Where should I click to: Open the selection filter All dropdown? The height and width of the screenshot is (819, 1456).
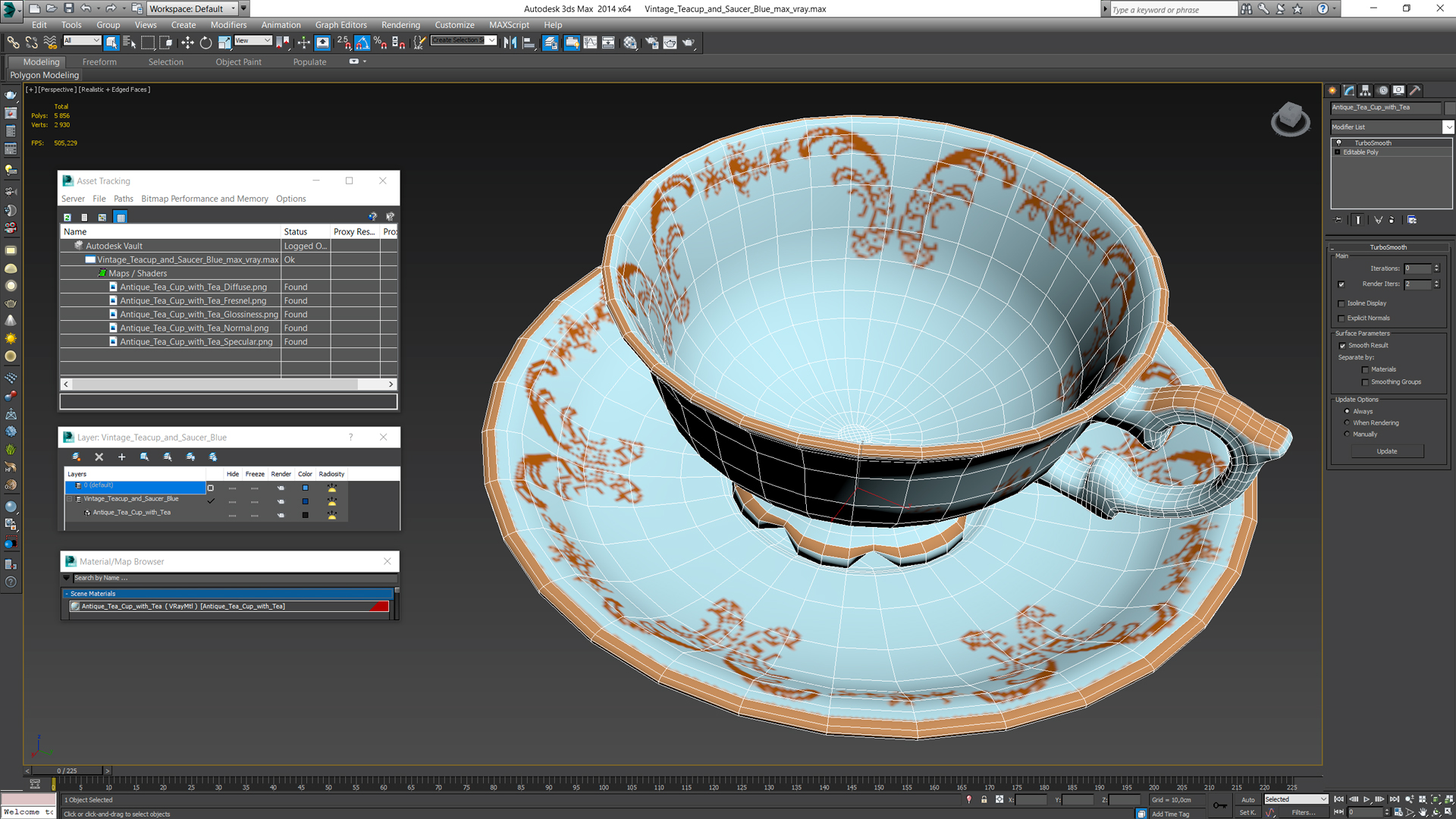tap(82, 41)
